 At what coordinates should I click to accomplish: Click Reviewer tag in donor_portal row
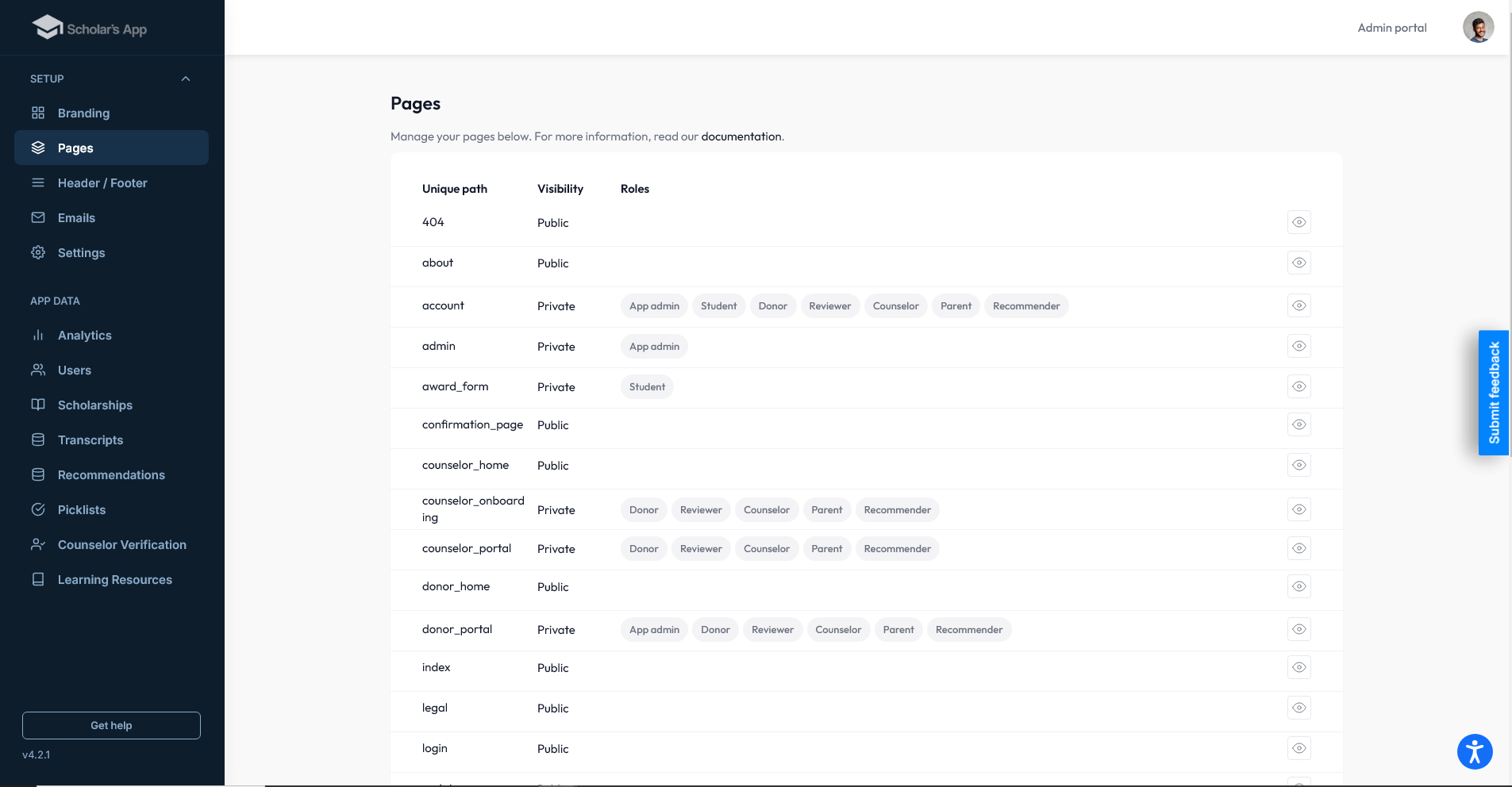tap(772, 629)
